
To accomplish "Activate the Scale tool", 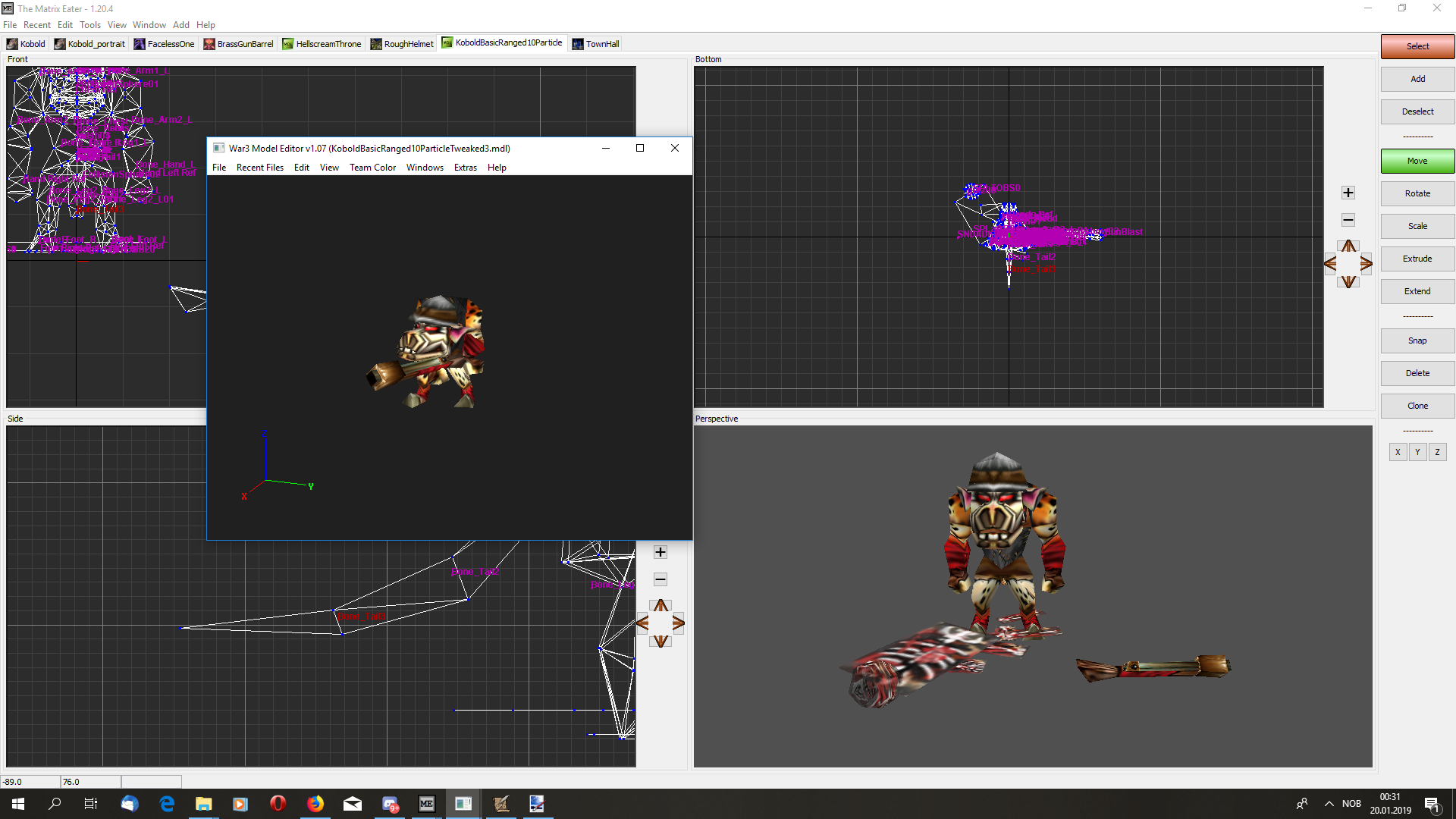I will point(1417,226).
